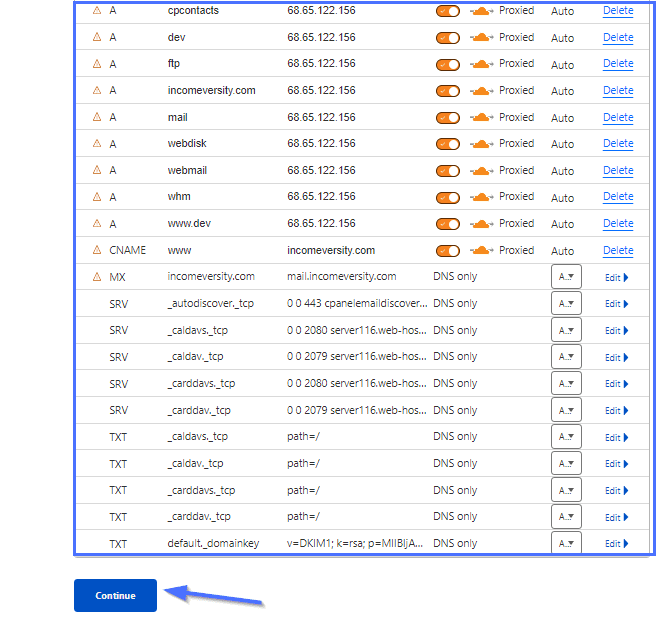Open the TTL dropdown for _autodiscover._tcp
Viewport: 672px width, 620px height.
coord(566,303)
